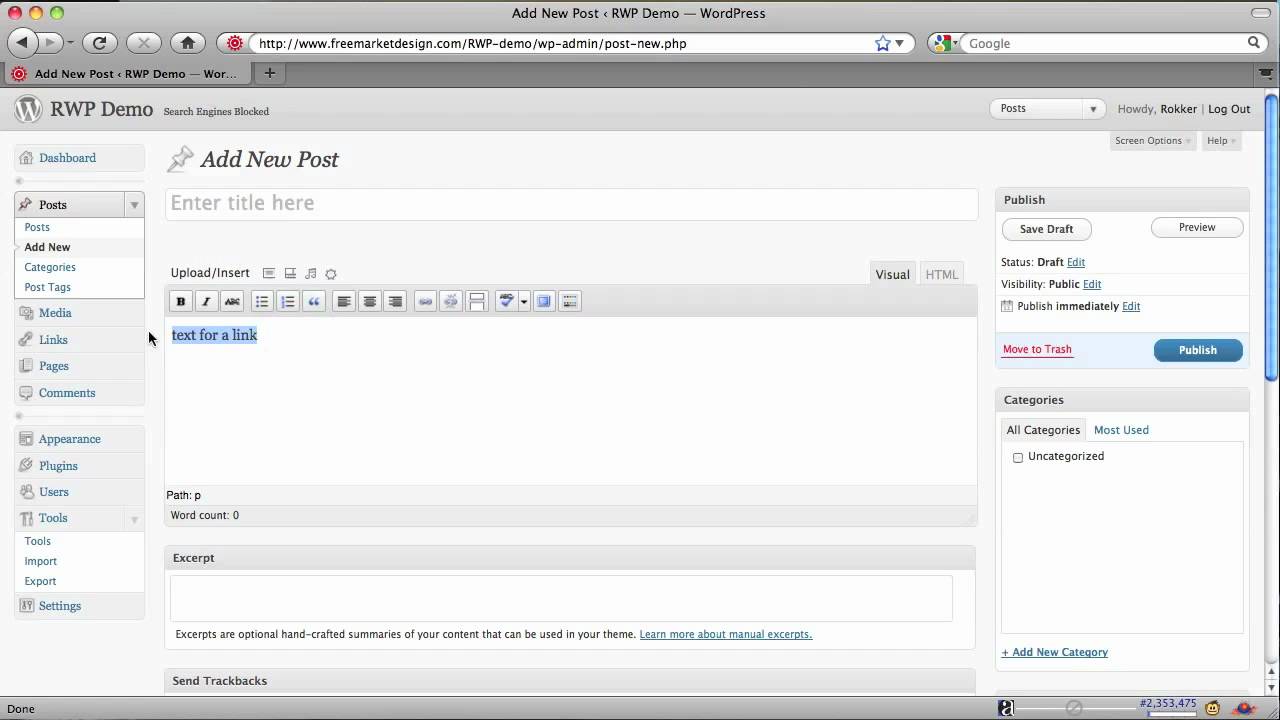The height and width of the screenshot is (720, 1280).
Task: Click the blue Publish button
Action: click(x=1197, y=350)
